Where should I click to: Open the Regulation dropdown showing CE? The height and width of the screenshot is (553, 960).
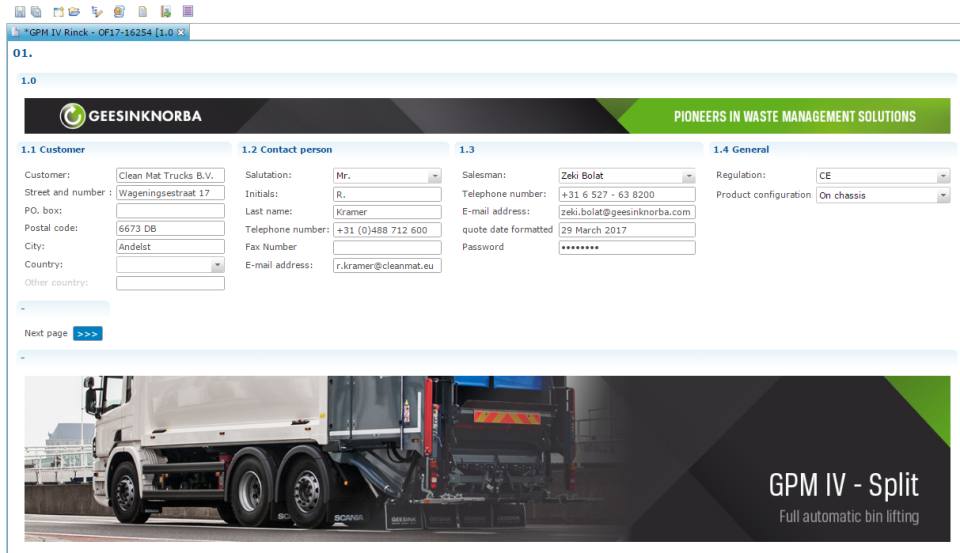tap(943, 176)
